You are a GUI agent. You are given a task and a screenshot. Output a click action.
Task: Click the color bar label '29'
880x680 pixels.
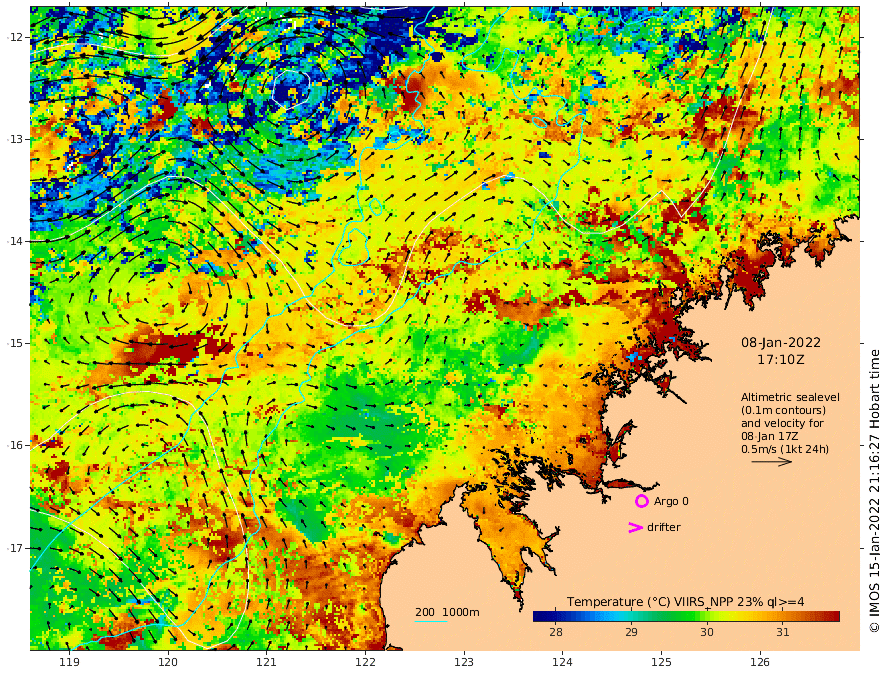click(631, 632)
